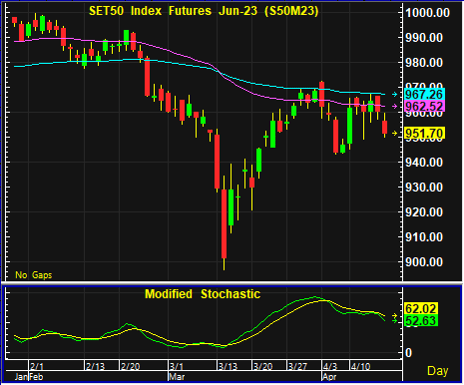The height and width of the screenshot is (385, 464).
Task: Select the magenta 962.52 moving average label
Action: 424,107
